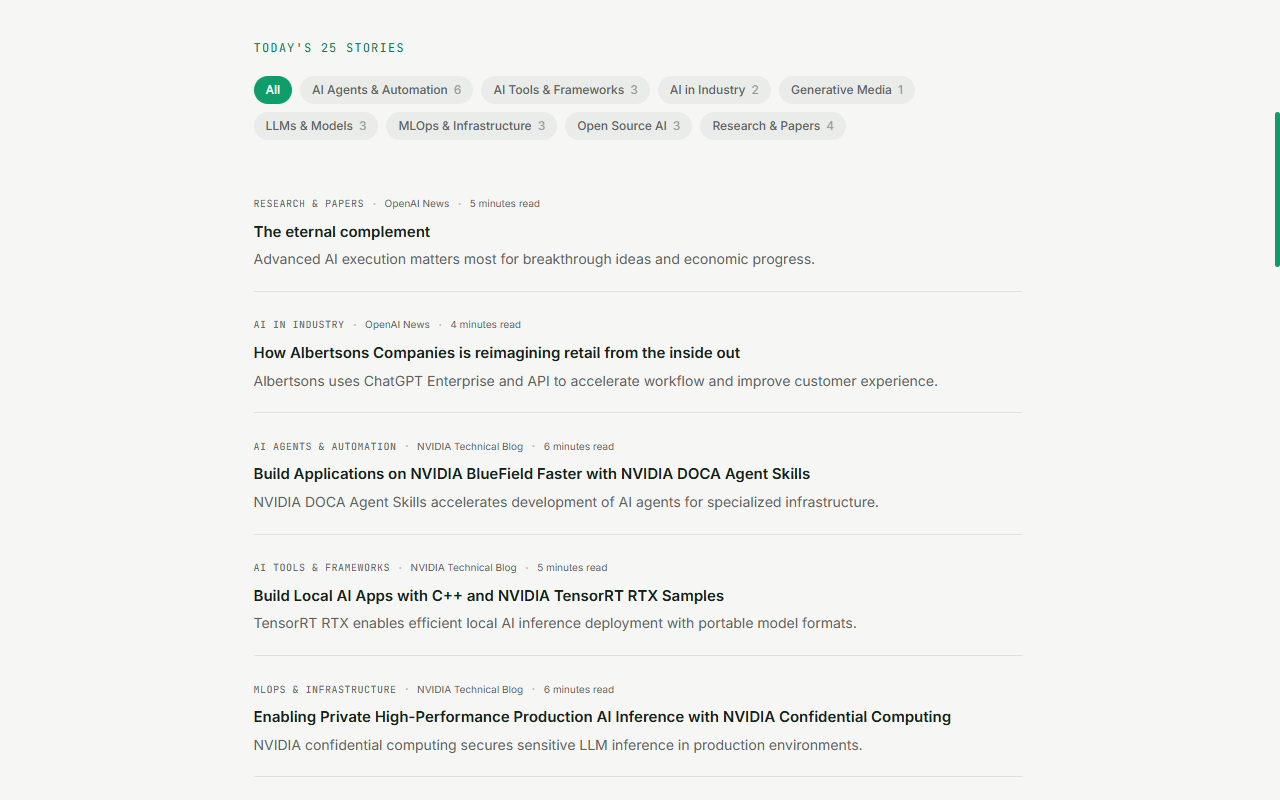Viewport: 1280px width, 800px height.
Task: Open the NVIDIA Confidential Computing story
Action: [x=602, y=717]
